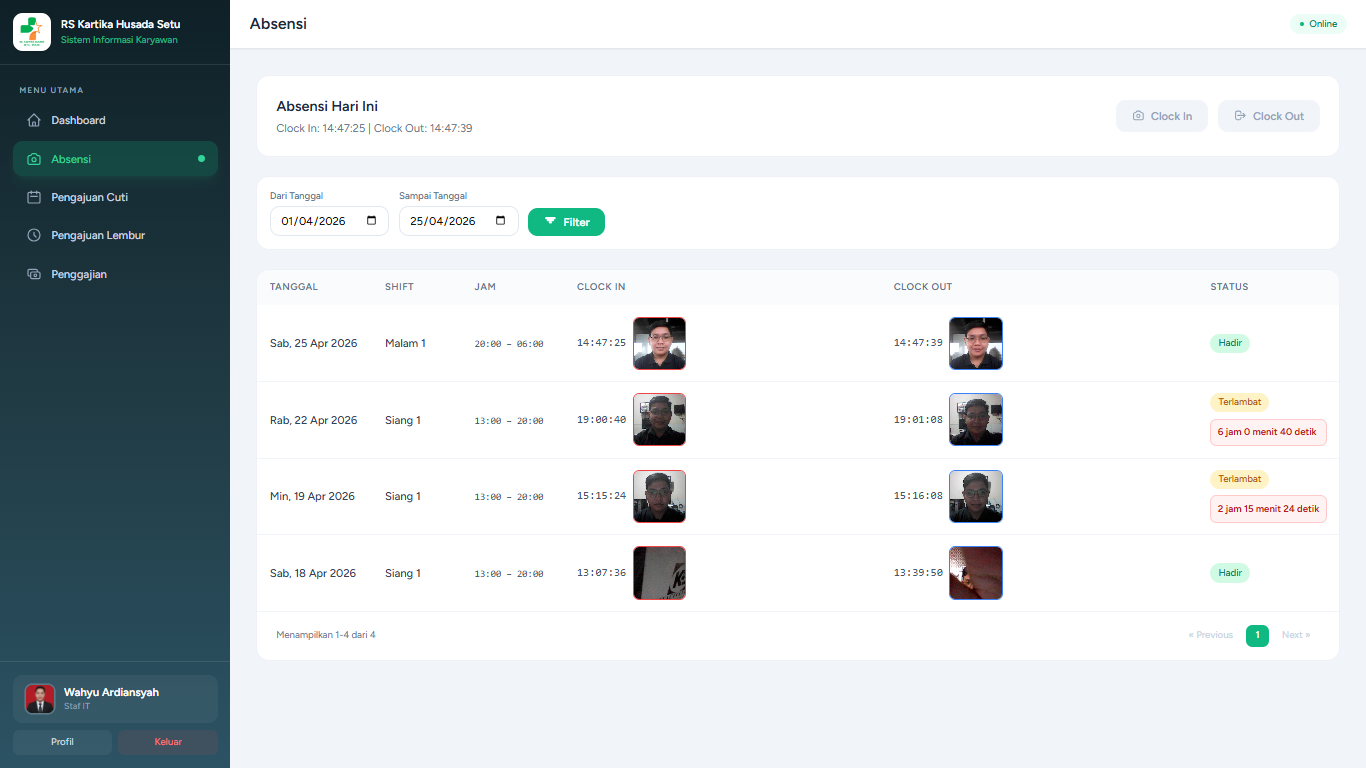Click the « Previous pagination link
This screenshot has width=1366, height=768.
click(1211, 635)
